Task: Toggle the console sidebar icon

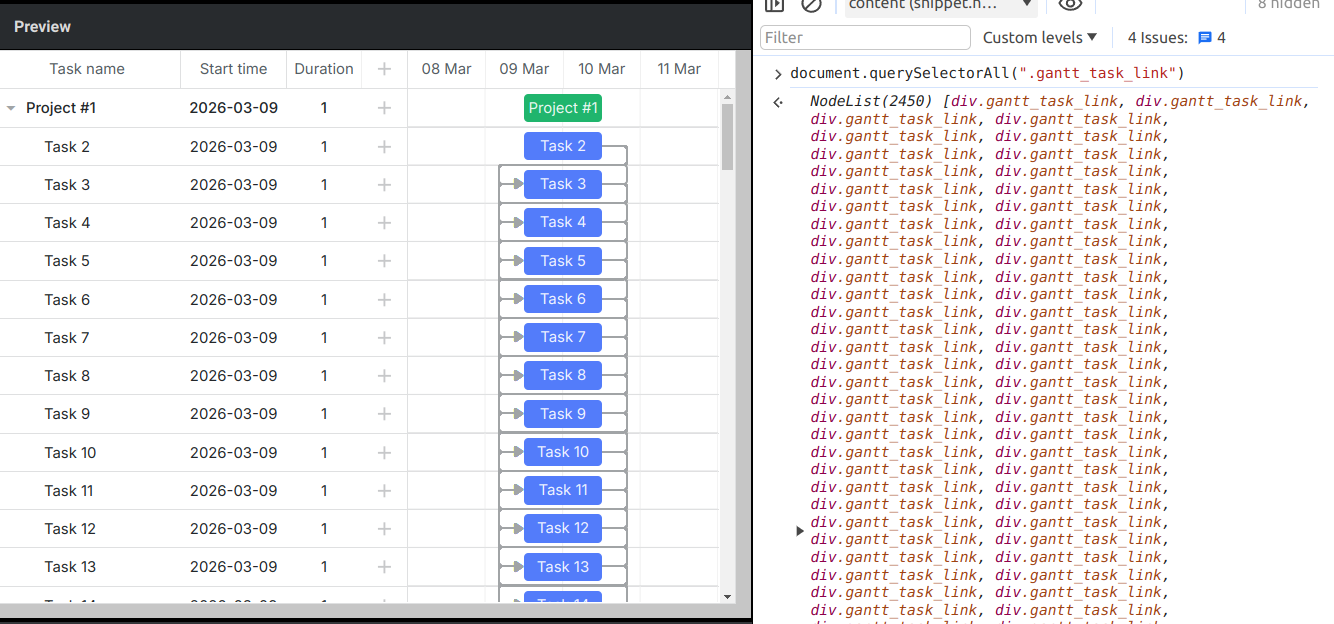Action: (774, 5)
